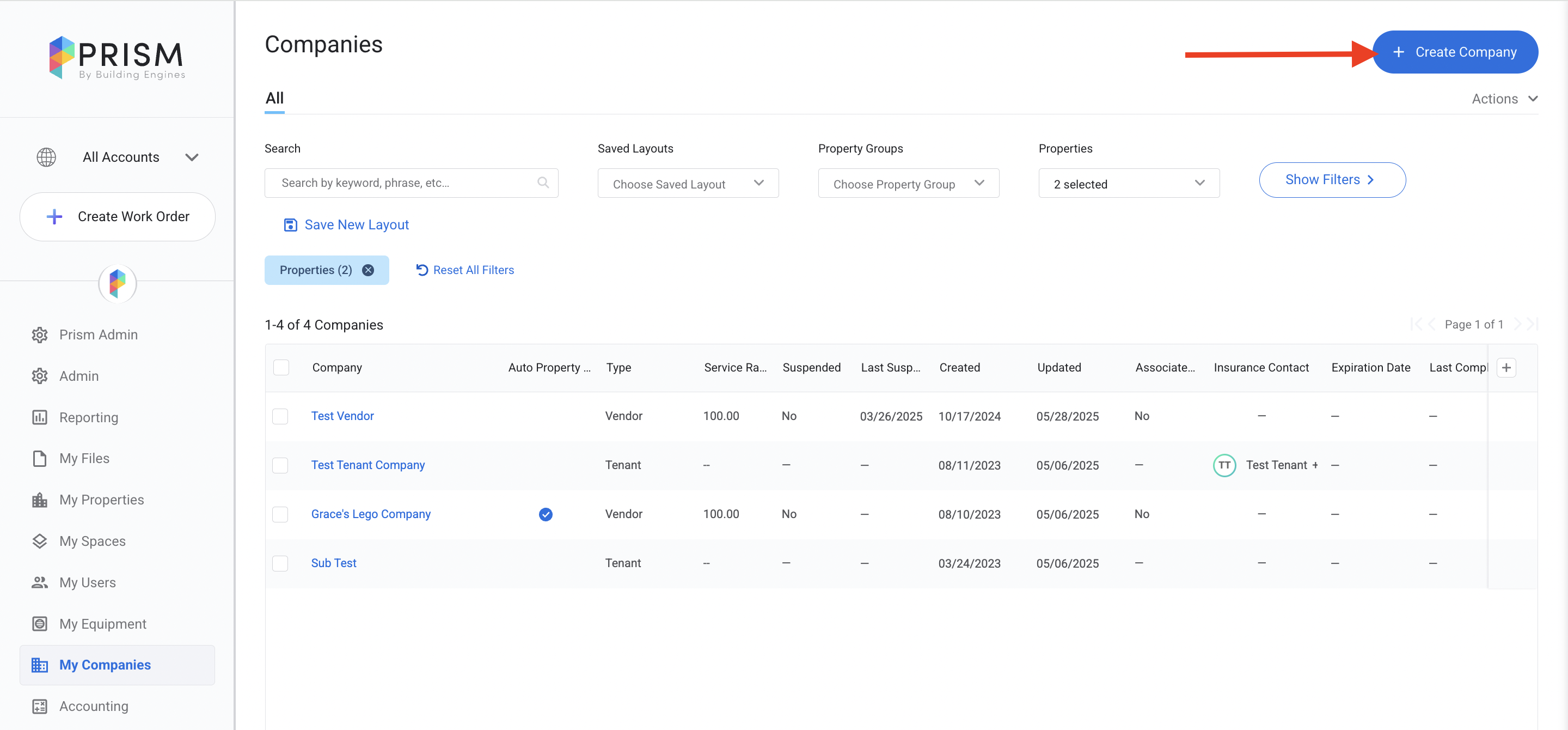Viewport: 1568px width, 730px height.
Task: Open Reporting in sidebar
Action: coord(88,418)
